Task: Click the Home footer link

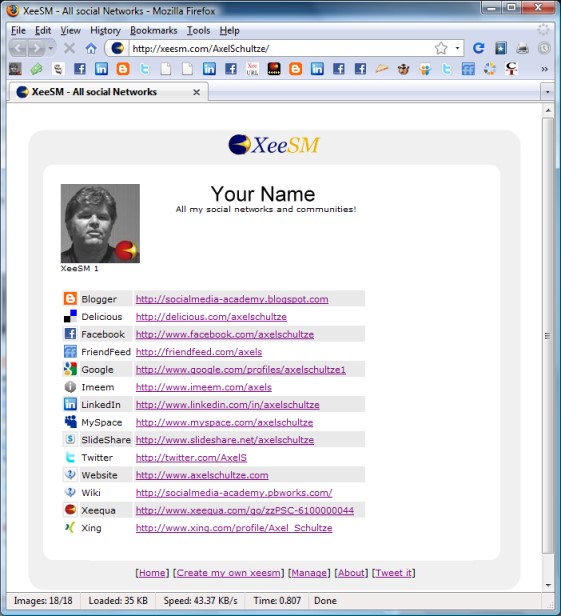Action: [x=152, y=573]
